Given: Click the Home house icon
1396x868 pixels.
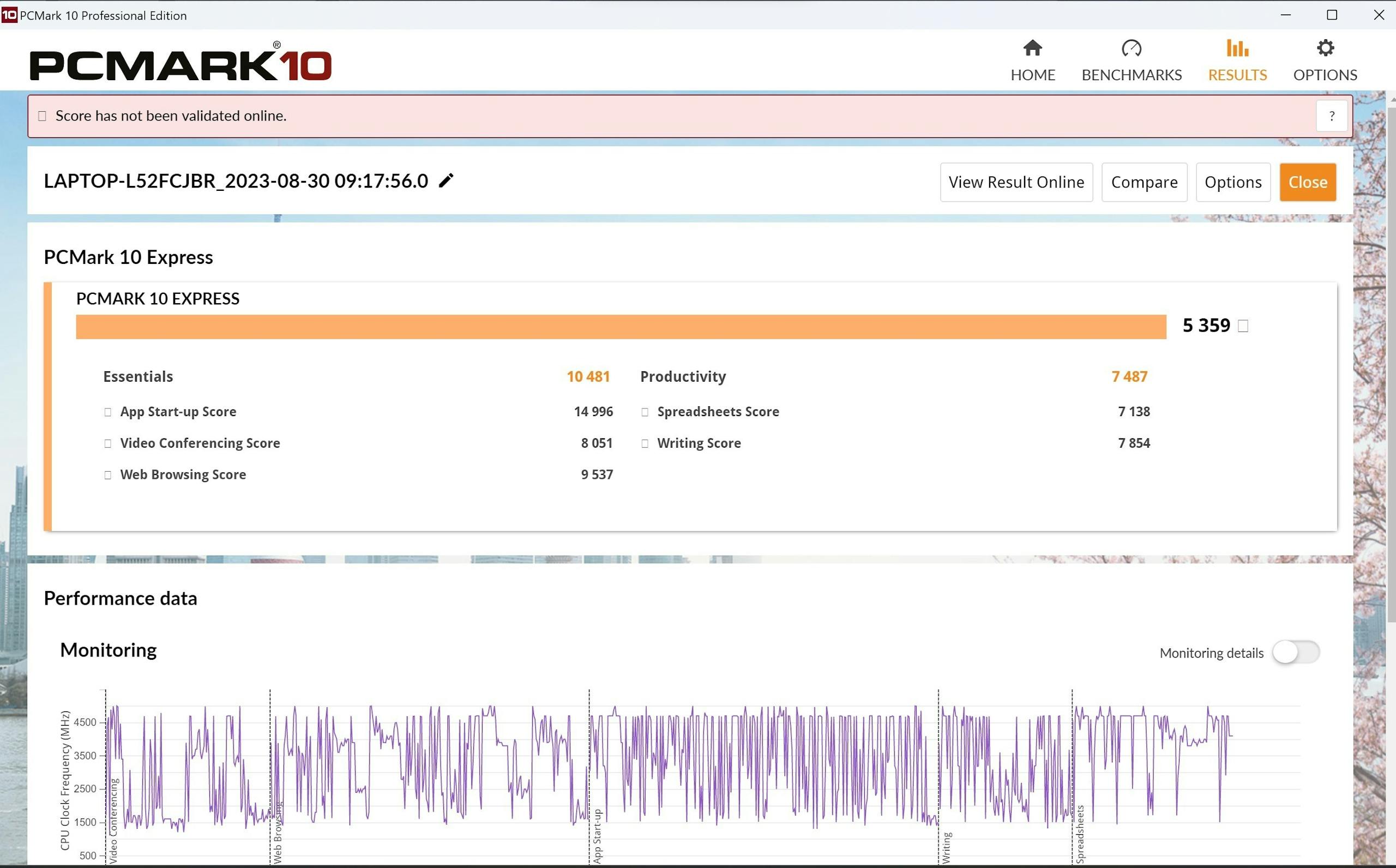Looking at the screenshot, I should pyautogui.click(x=1032, y=48).
